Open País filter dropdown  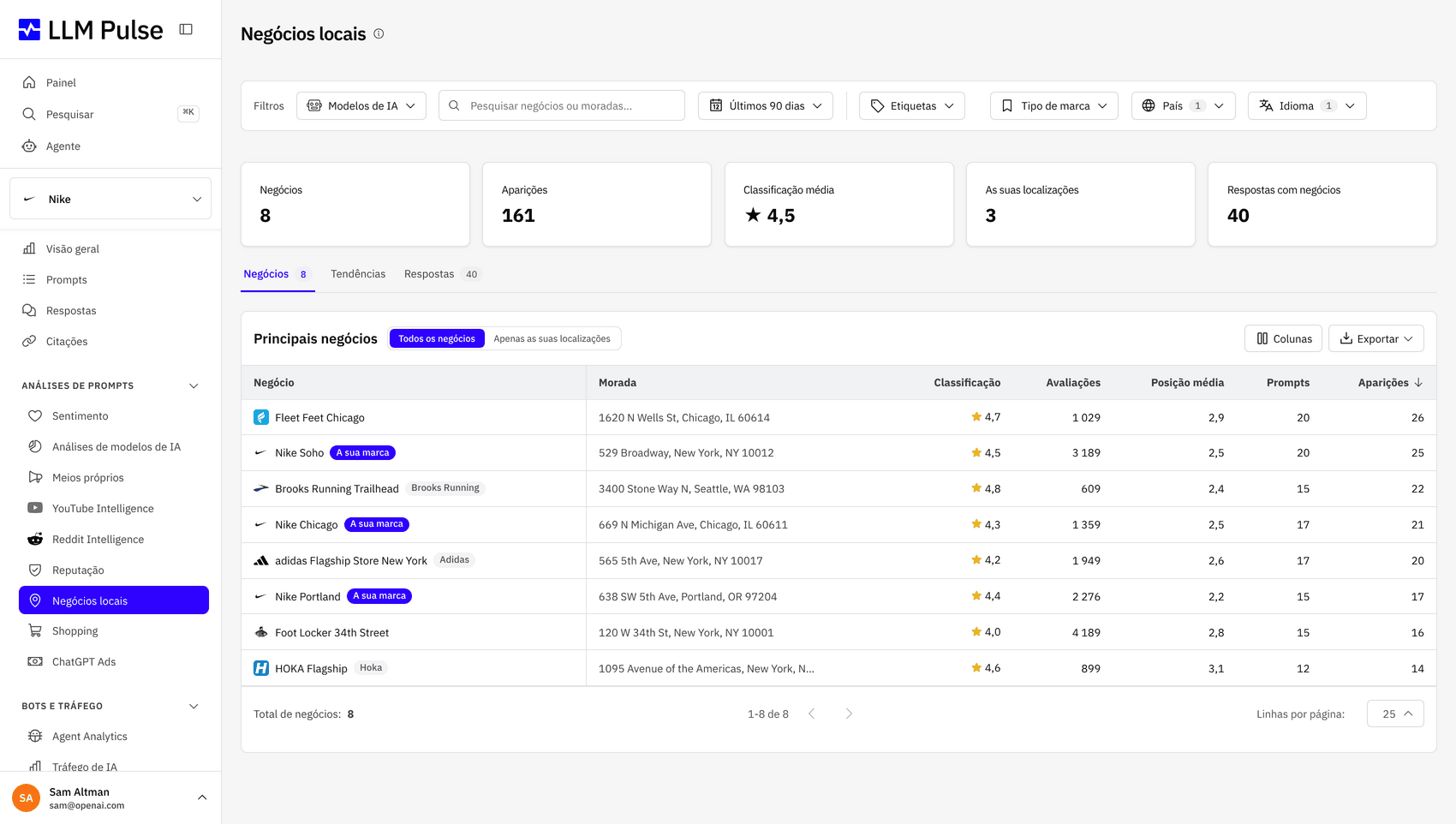(1184, 105)
